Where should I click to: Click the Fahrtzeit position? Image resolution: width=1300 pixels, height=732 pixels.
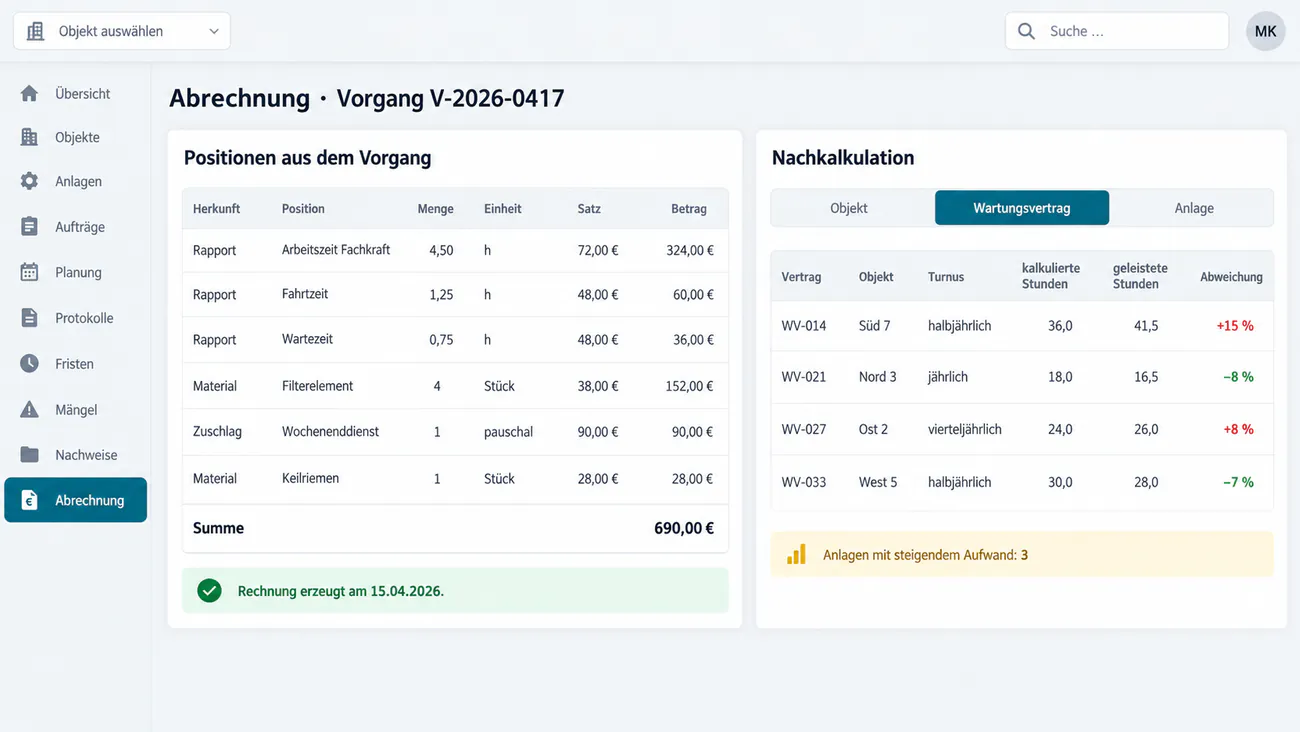[x=305, y=294]
